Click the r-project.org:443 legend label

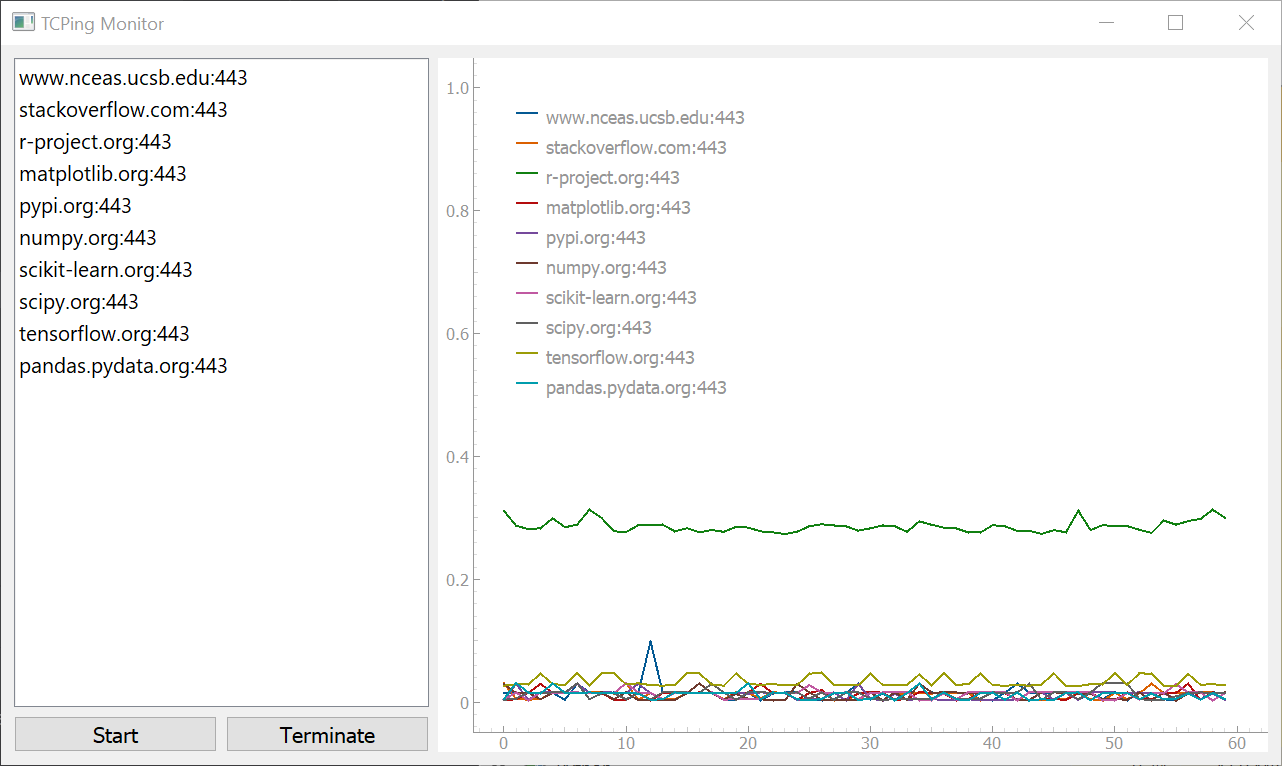613,178
